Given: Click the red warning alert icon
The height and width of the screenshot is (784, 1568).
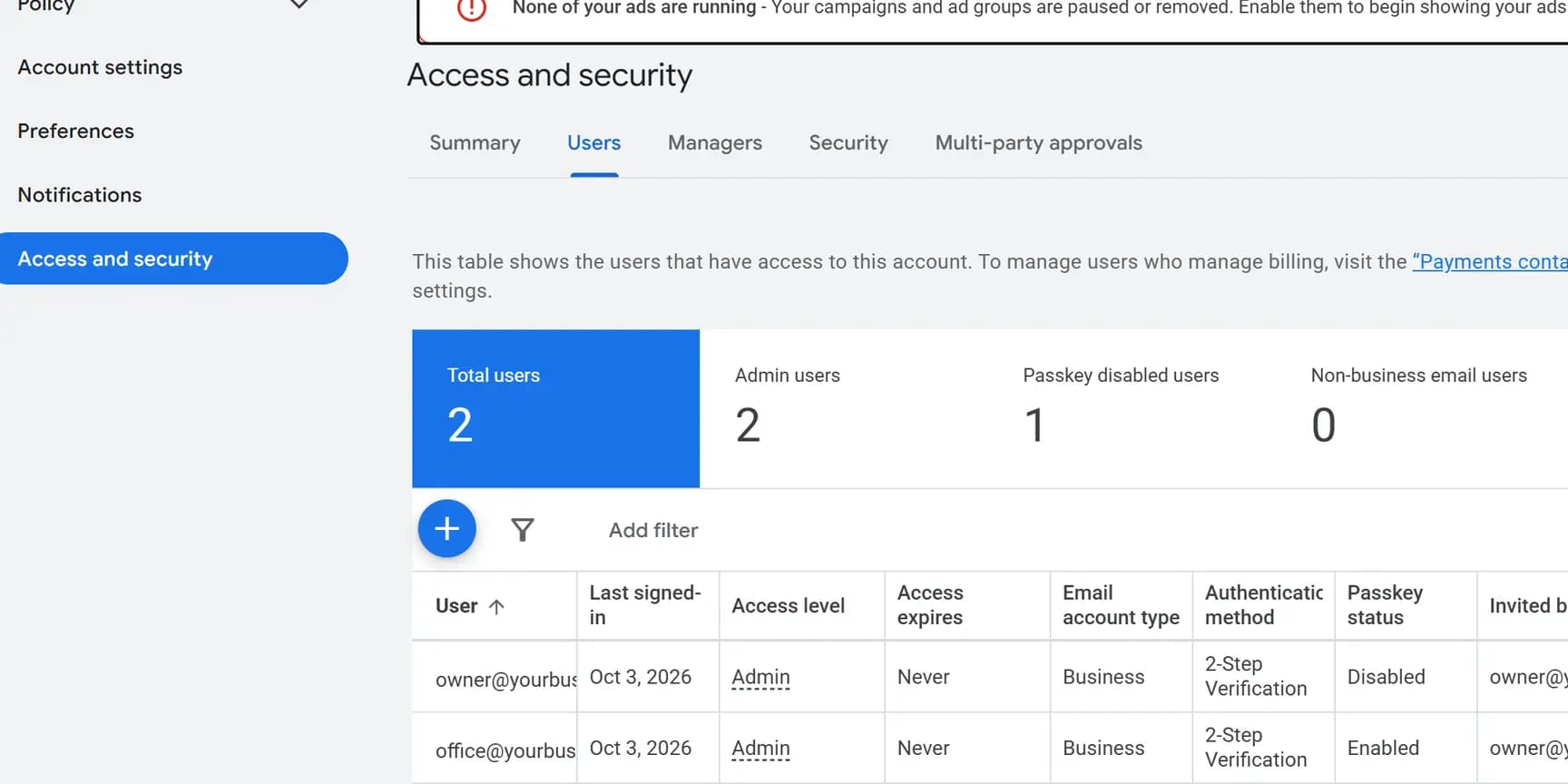Looking at the screenshot, I should coord(472,9).
